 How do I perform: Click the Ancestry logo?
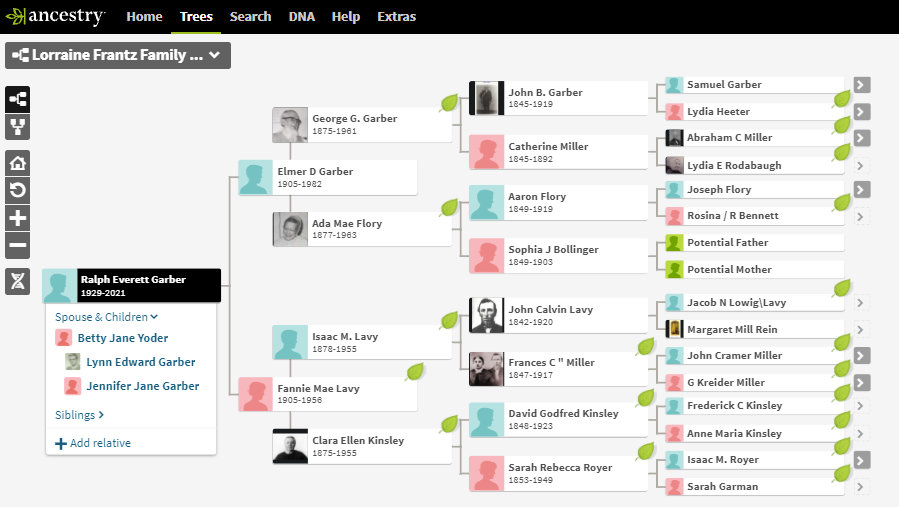(55, 16)
